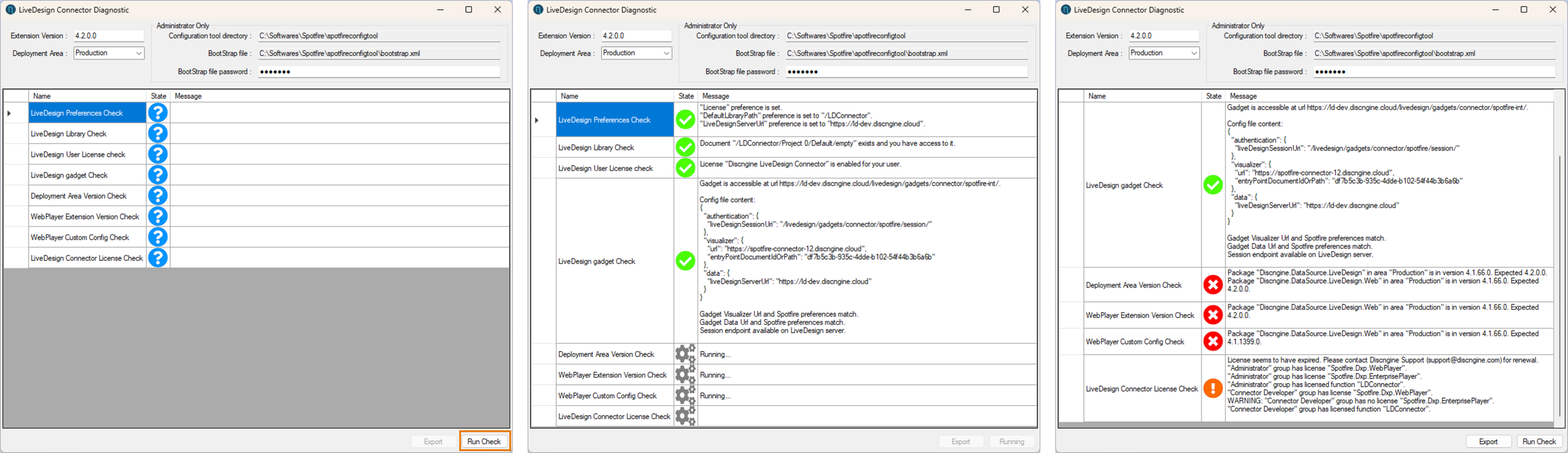This screenshot has height=453, width=1568.
Task: Click Running... message for Deployment Area Version Check, middle window
Action: [715, 354]
